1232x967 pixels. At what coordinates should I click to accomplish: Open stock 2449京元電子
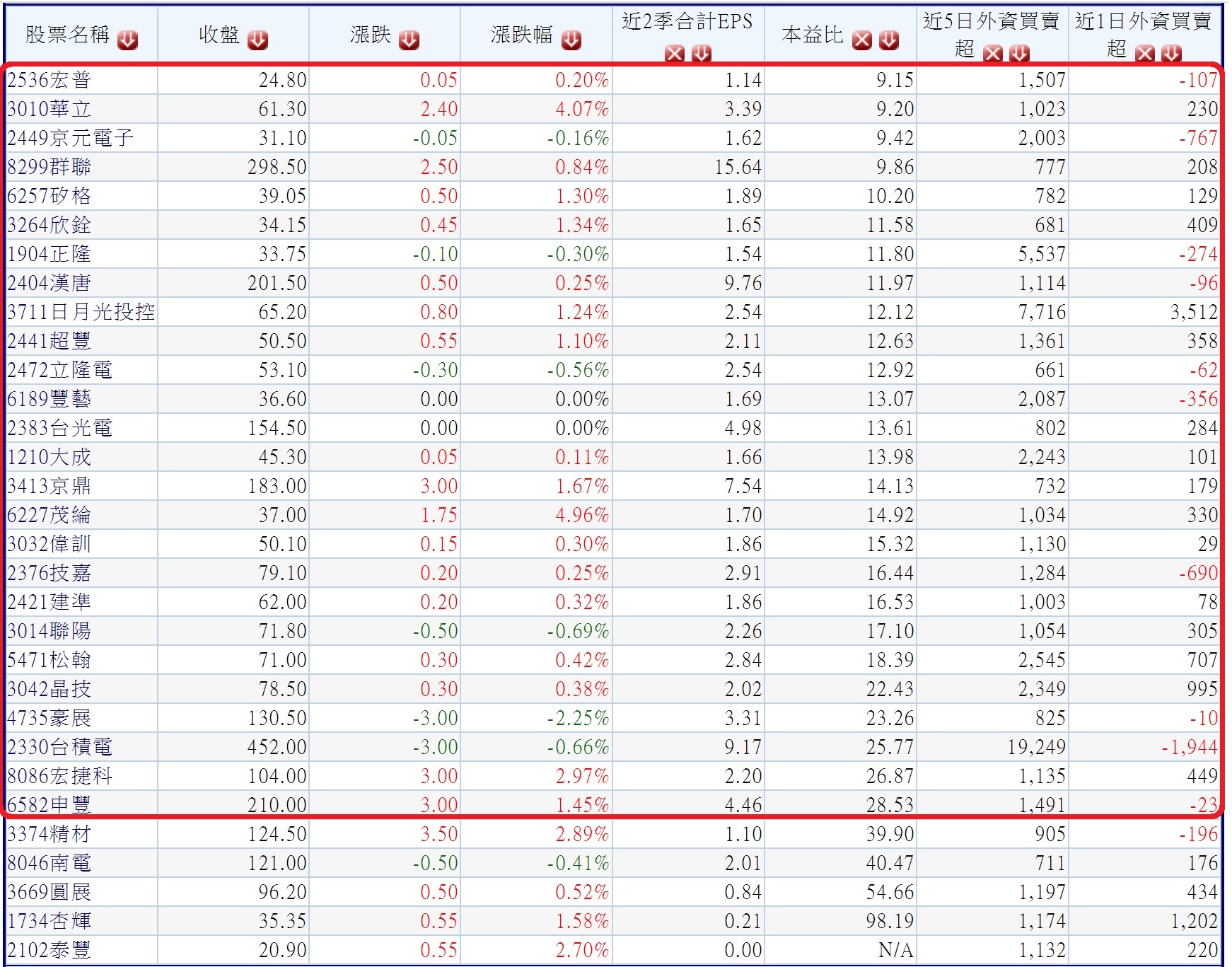click(x=71, y=138)
